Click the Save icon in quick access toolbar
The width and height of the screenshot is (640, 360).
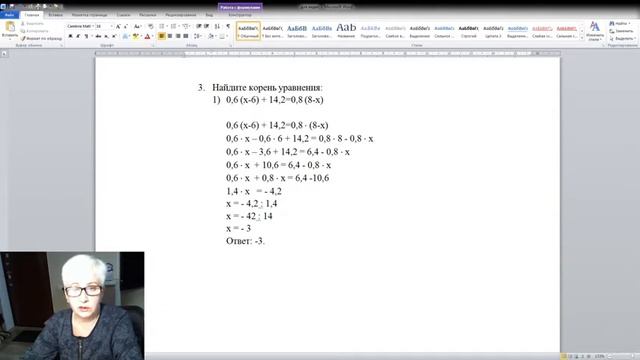point(11,6)
